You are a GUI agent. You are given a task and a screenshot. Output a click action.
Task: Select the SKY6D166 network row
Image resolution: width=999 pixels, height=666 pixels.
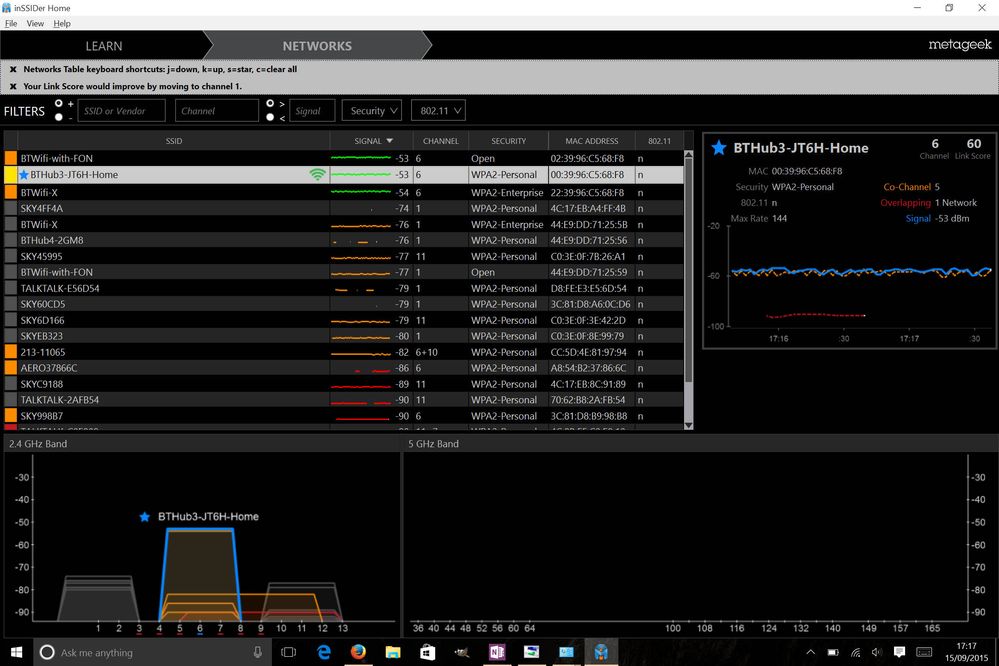pos(344,320)
